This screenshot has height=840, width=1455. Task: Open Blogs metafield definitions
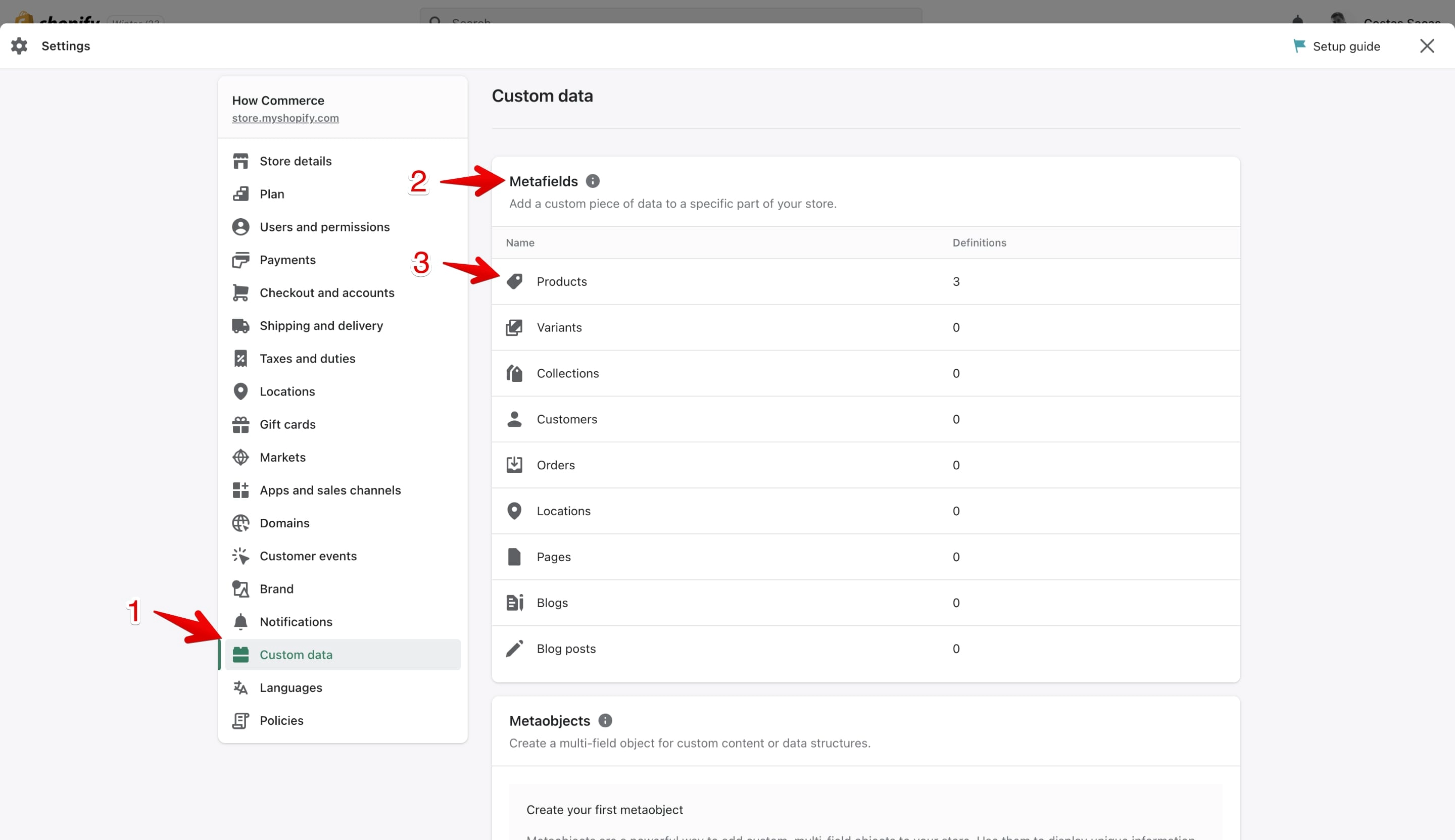point(865,603)
